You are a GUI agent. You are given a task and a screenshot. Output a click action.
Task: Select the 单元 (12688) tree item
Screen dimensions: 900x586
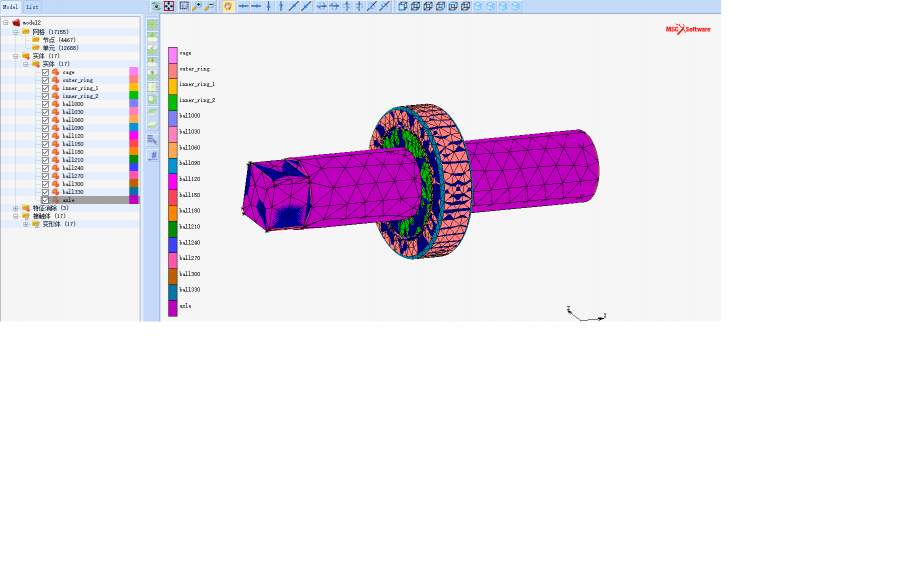60,48
